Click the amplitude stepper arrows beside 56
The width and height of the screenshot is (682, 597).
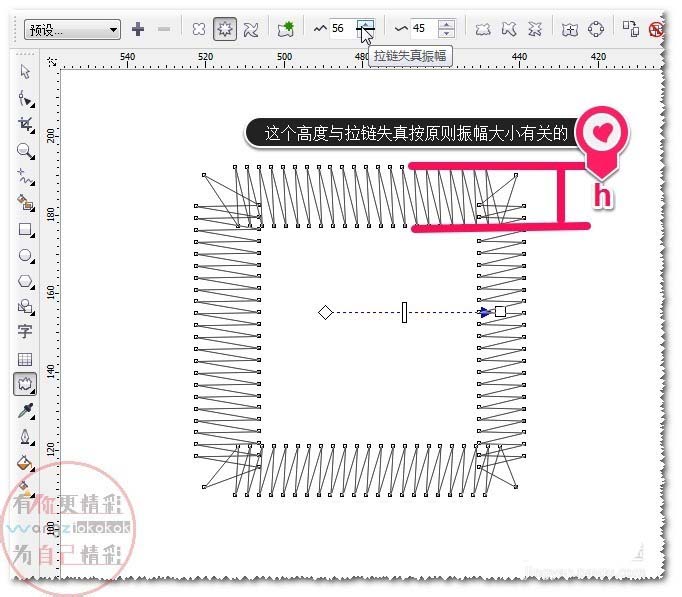[365, 29]
